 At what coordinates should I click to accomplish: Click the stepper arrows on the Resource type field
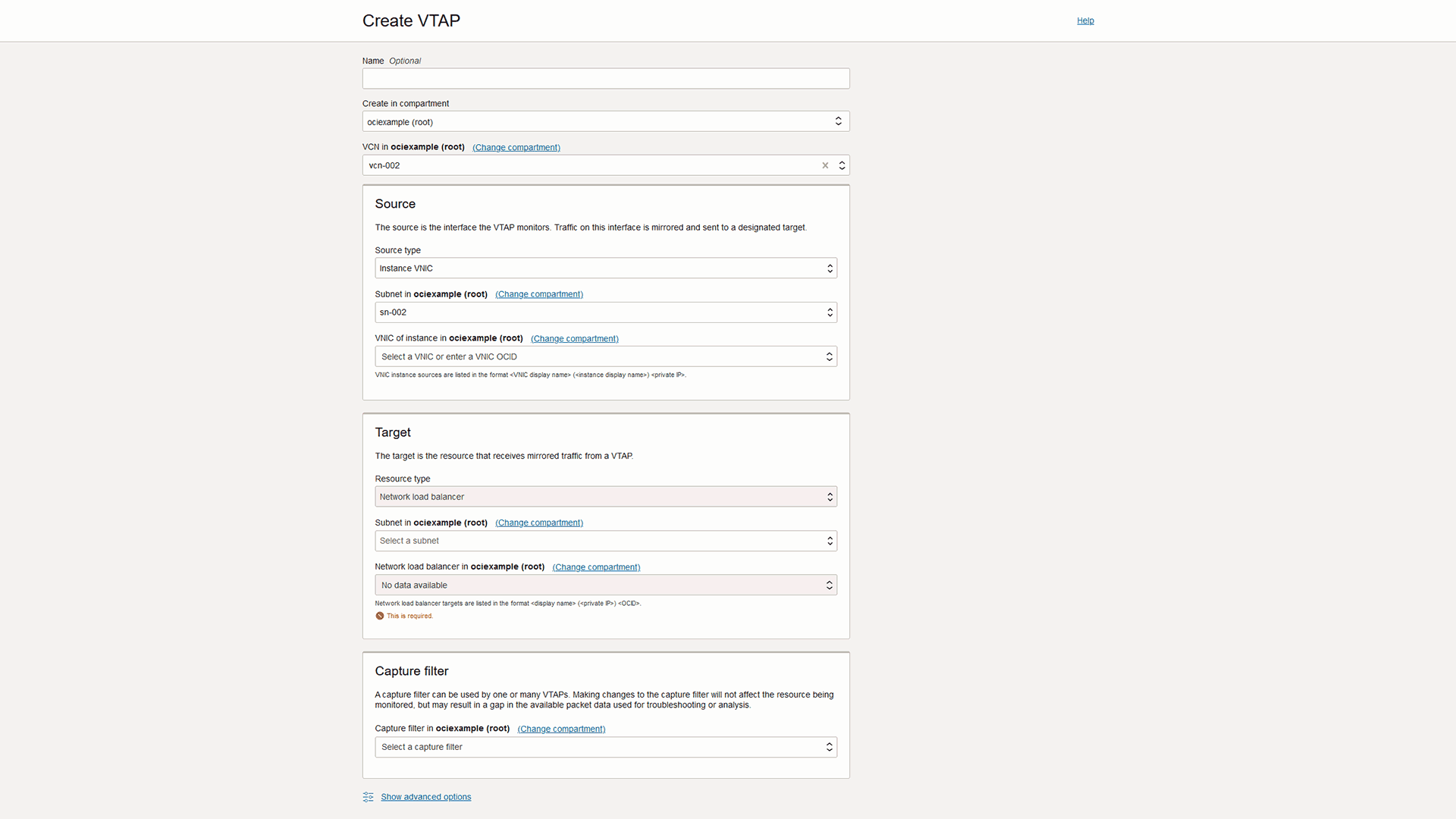829,496
